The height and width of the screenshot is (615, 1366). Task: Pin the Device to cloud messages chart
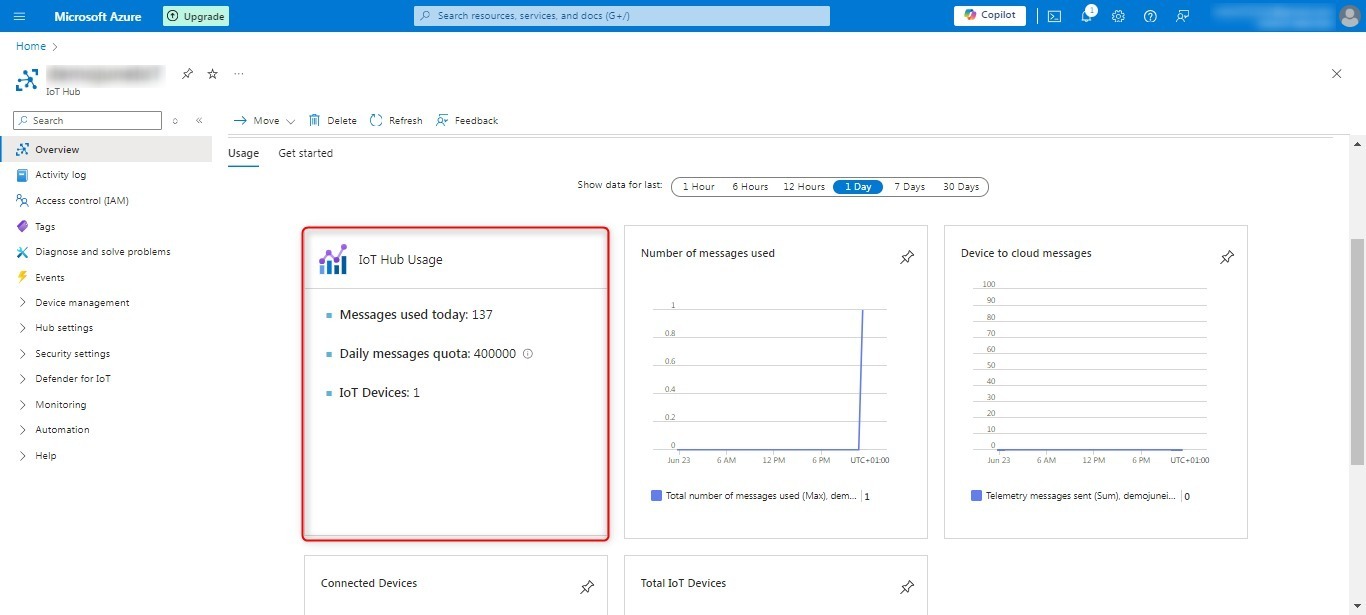[1227, 258]
